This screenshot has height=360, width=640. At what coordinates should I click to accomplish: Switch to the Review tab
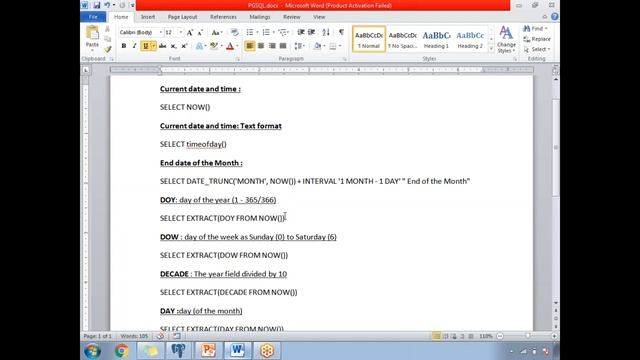(x=291, y=17)
